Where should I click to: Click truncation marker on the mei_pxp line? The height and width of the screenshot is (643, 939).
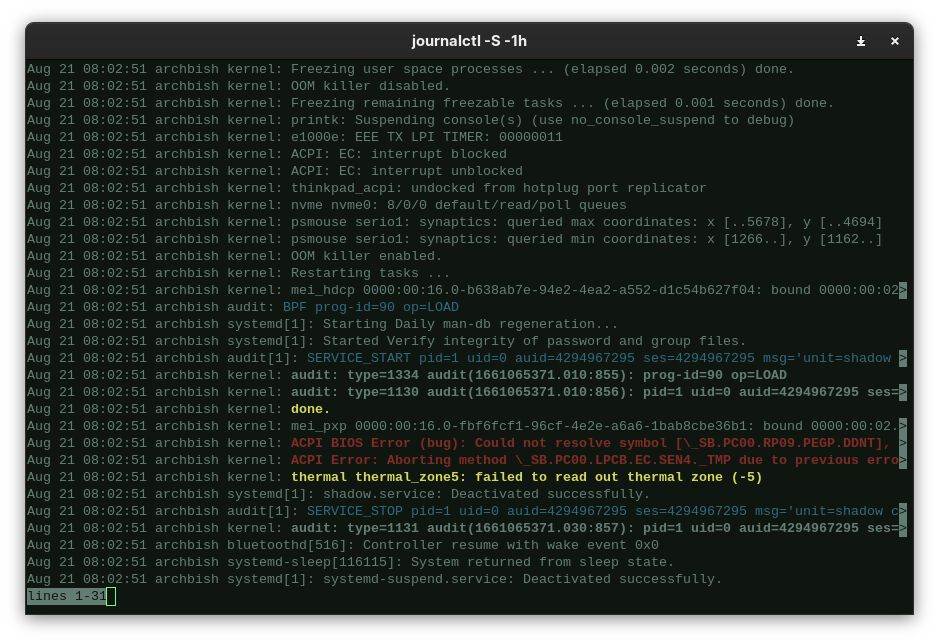[903, 426]
